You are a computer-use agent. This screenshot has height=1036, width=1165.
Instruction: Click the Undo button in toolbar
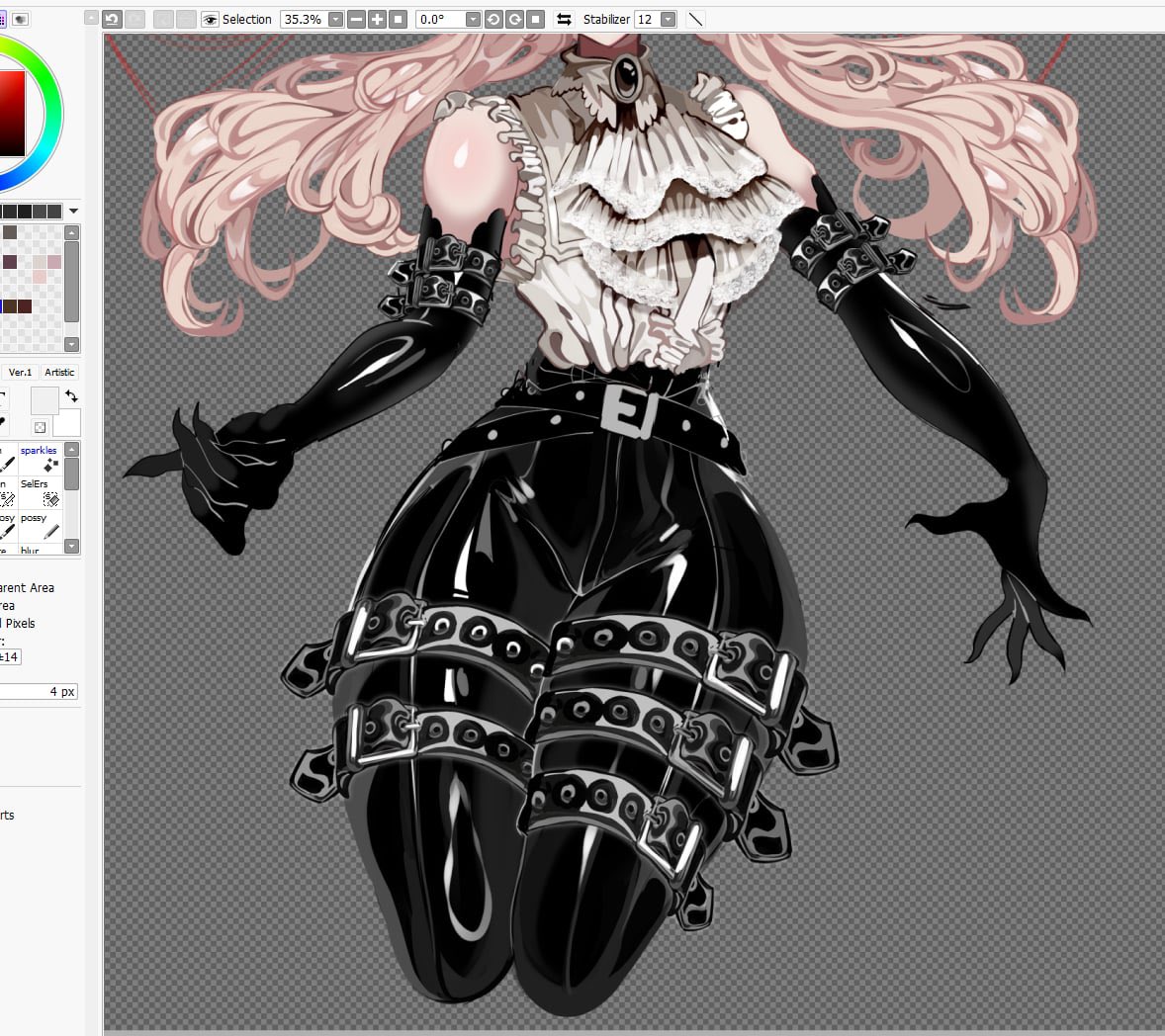click(x=112, y=20)
